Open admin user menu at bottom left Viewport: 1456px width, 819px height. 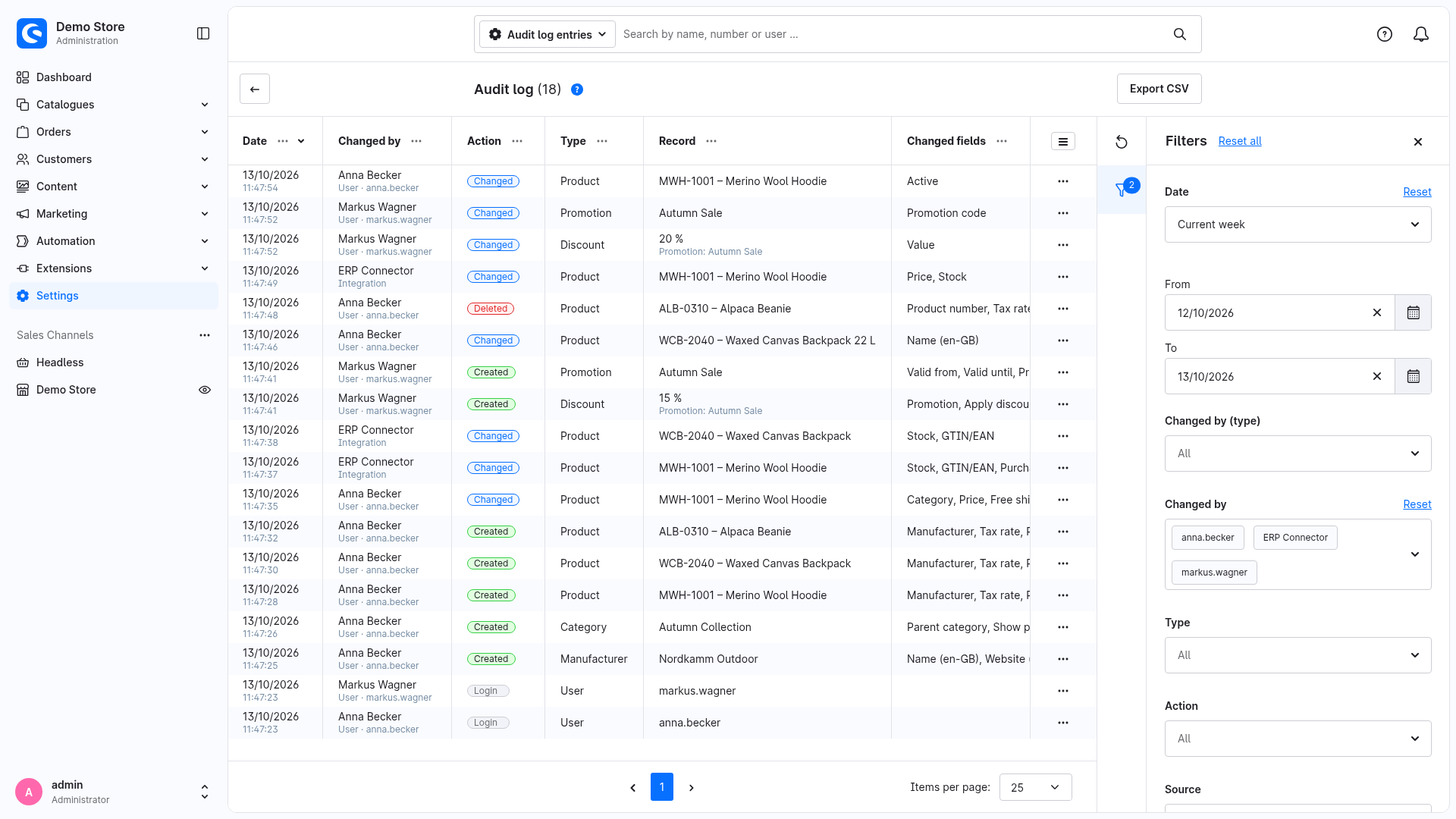pyautogui.click(x=114, y=792)
